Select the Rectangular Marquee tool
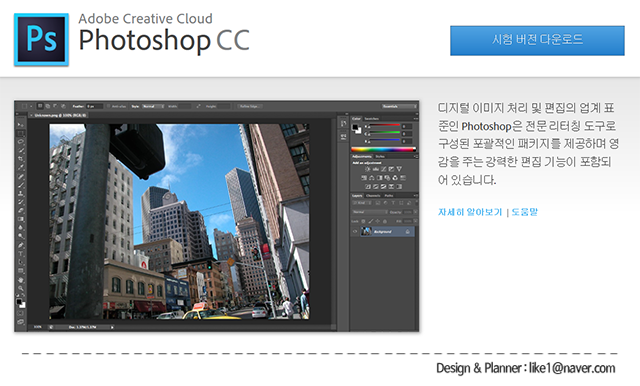 click(20, 133)
